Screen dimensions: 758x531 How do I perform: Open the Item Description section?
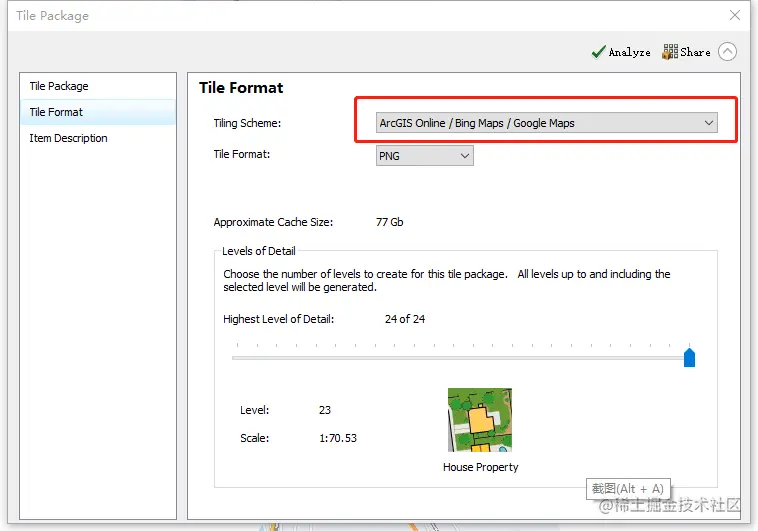[x=98, y=138]
